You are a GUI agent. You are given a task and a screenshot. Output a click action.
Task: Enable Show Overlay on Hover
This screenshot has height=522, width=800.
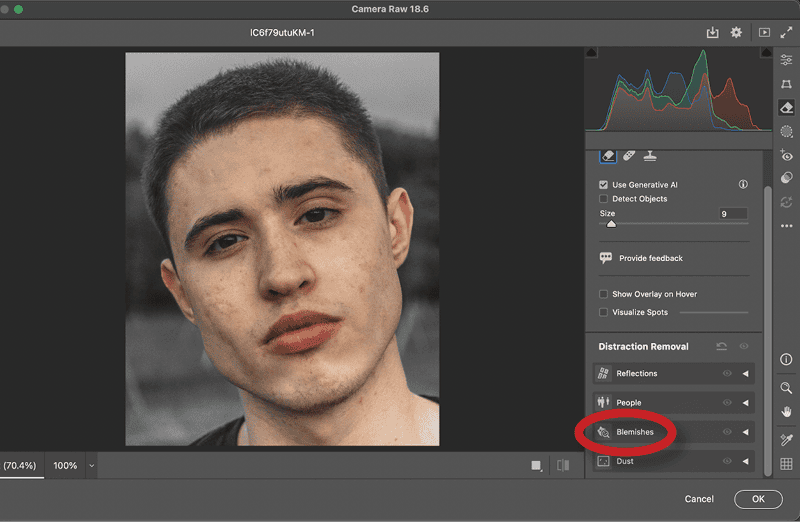click(604, 294)
